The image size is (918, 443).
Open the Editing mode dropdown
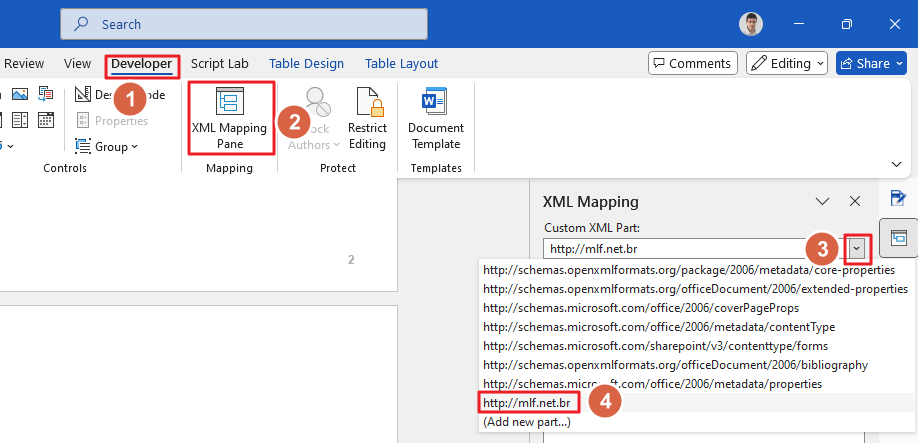(x=786, y=63)
